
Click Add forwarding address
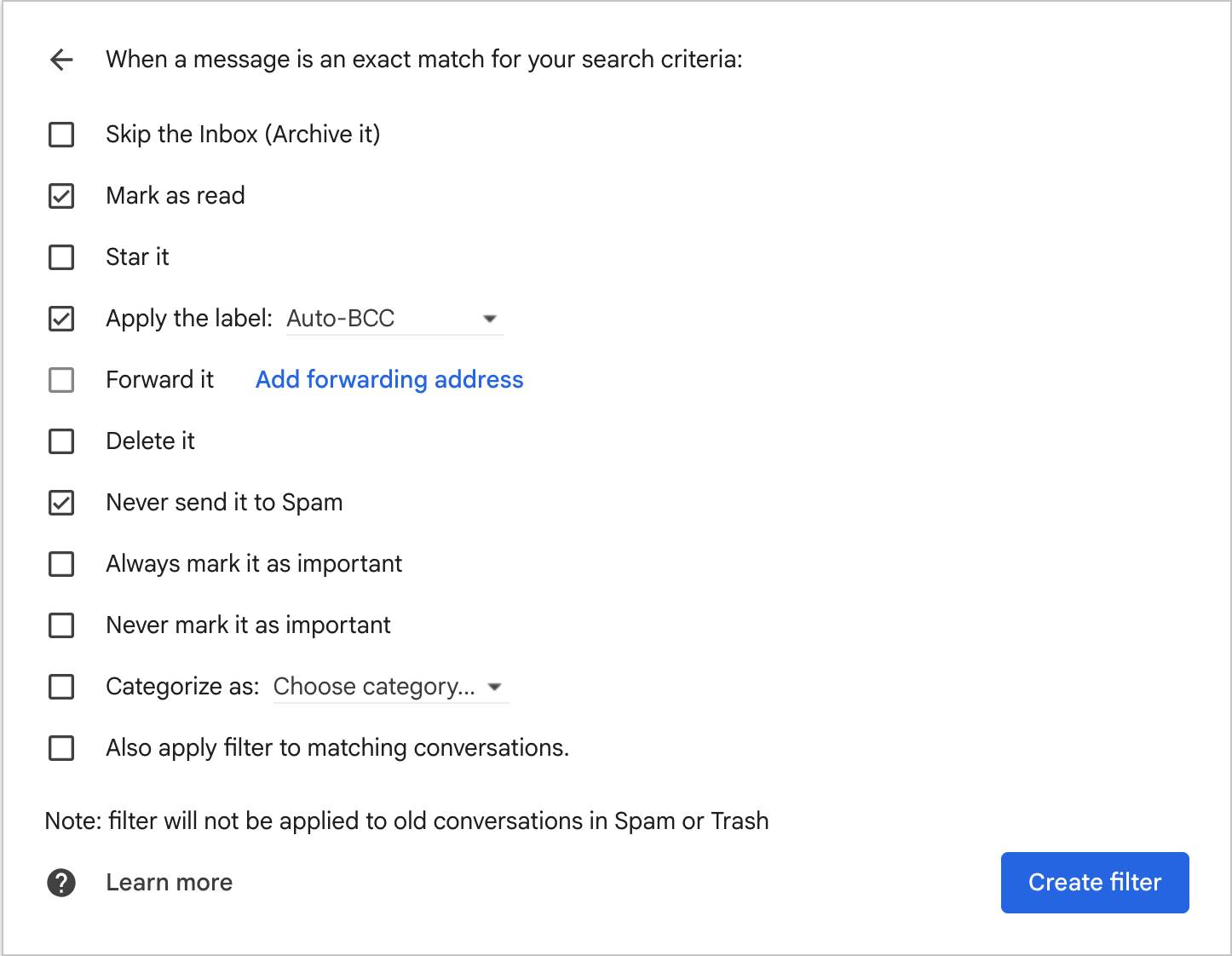coord(389,379)
